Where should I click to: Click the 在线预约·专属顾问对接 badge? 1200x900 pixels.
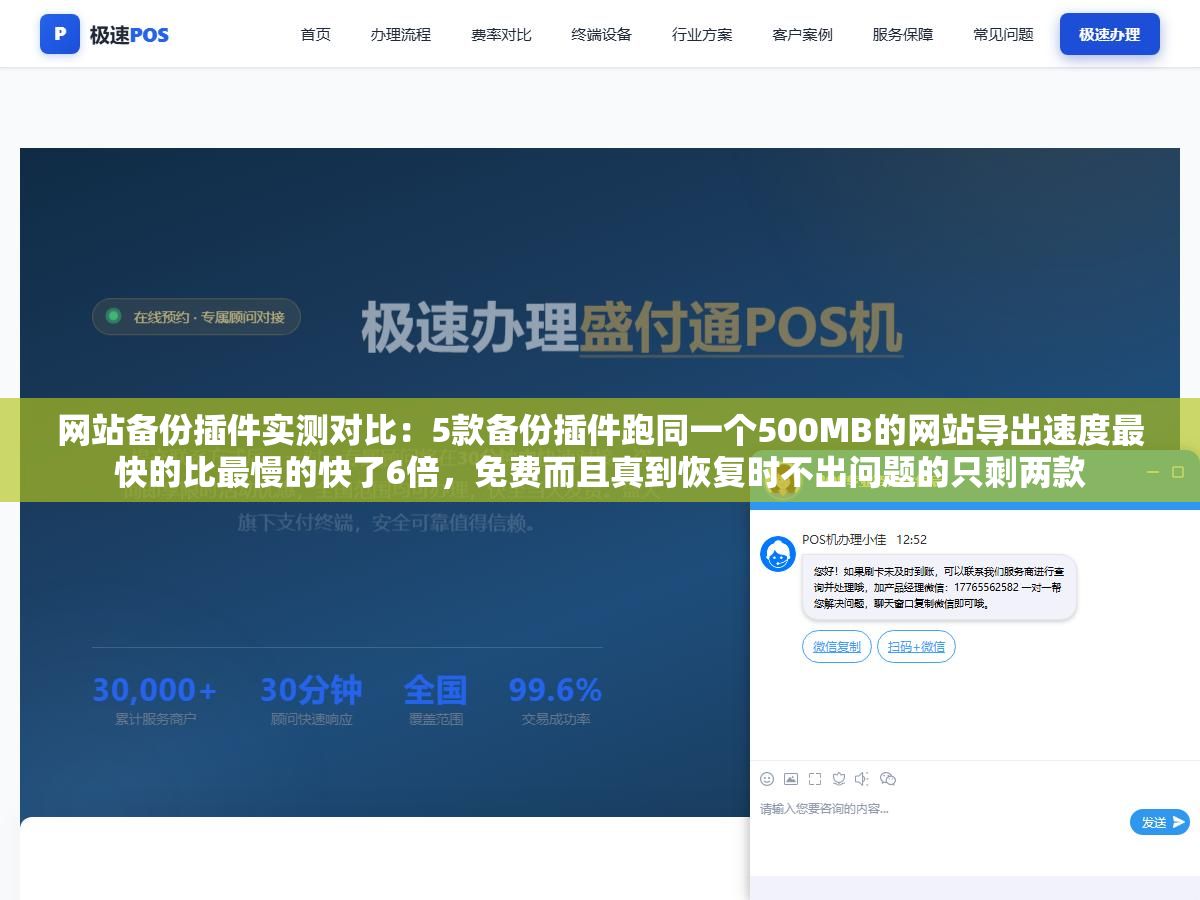(196, 317)
